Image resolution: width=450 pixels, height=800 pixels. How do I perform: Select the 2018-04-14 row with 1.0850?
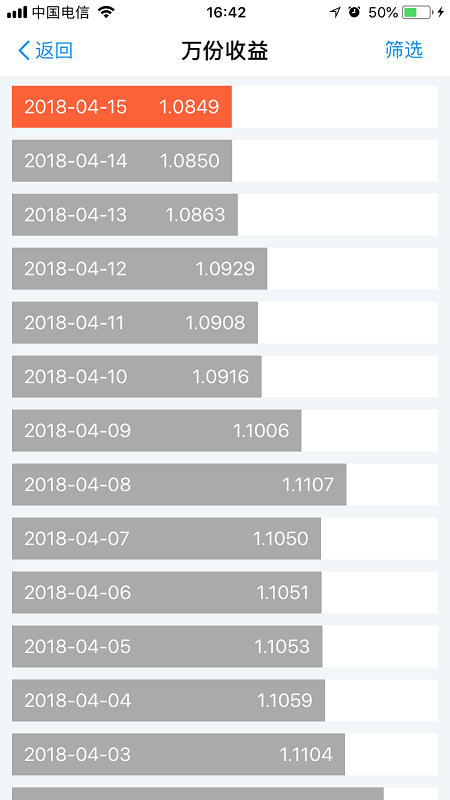pos(122,161)
